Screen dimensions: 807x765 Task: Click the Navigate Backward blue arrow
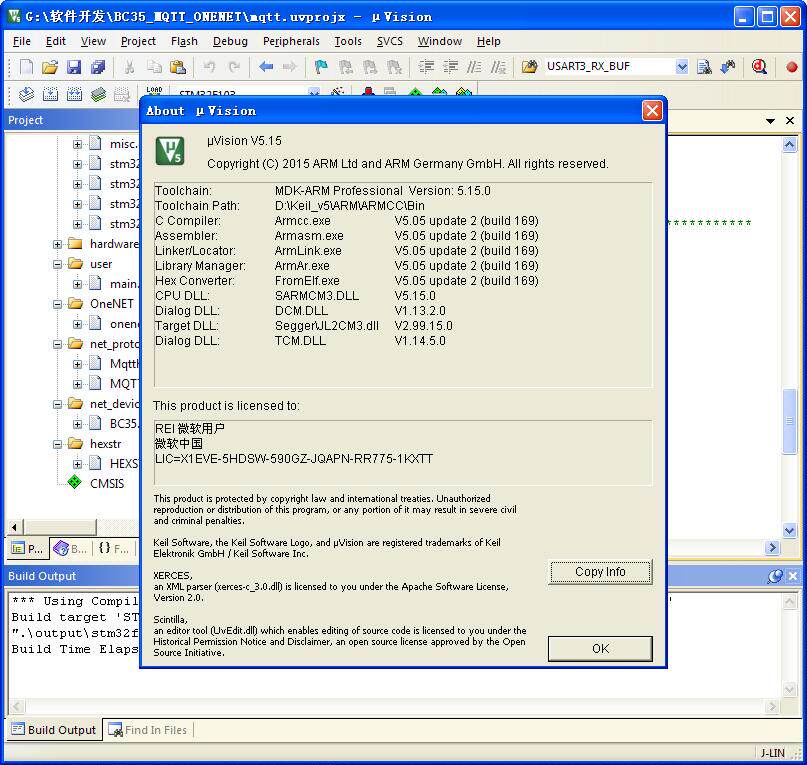click(266, 66)
